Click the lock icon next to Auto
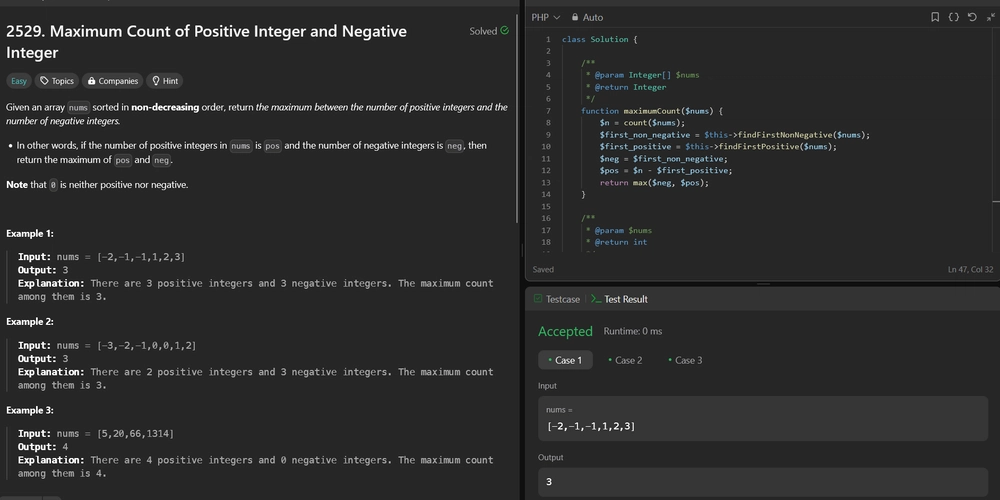 pos(575,17)
